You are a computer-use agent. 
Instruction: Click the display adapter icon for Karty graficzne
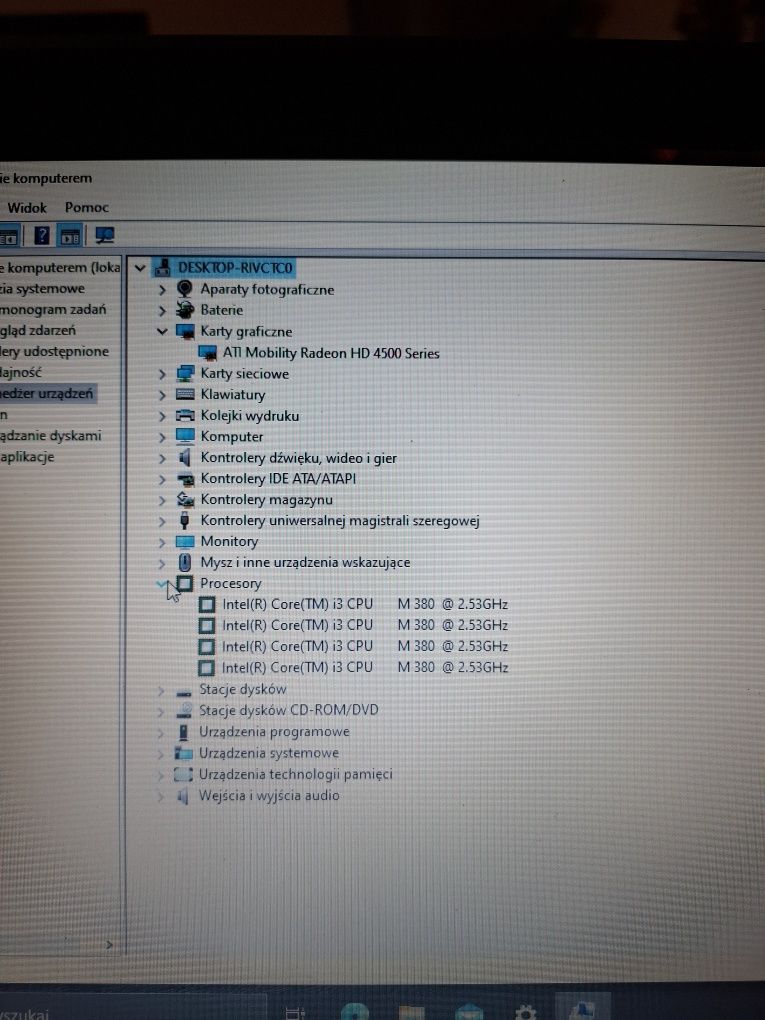185,332
